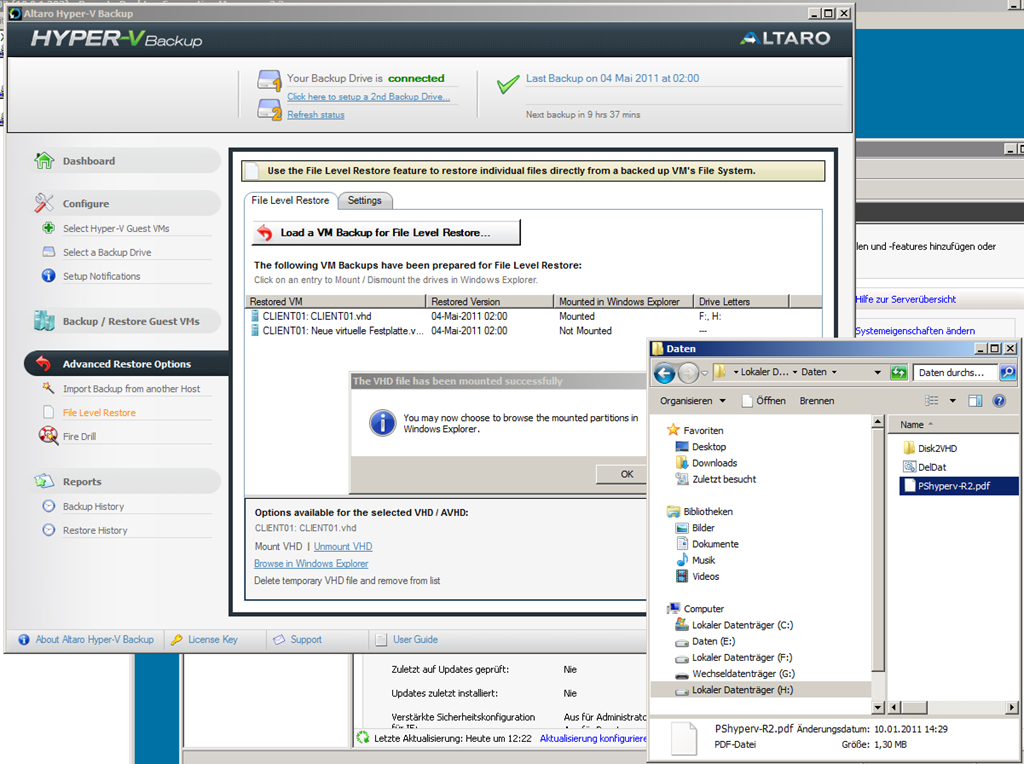Image resolution: width=1024 pixels, height=764 pixels.
Task: Click navigation pane scroll down arrow
Action: click(878, 708)
